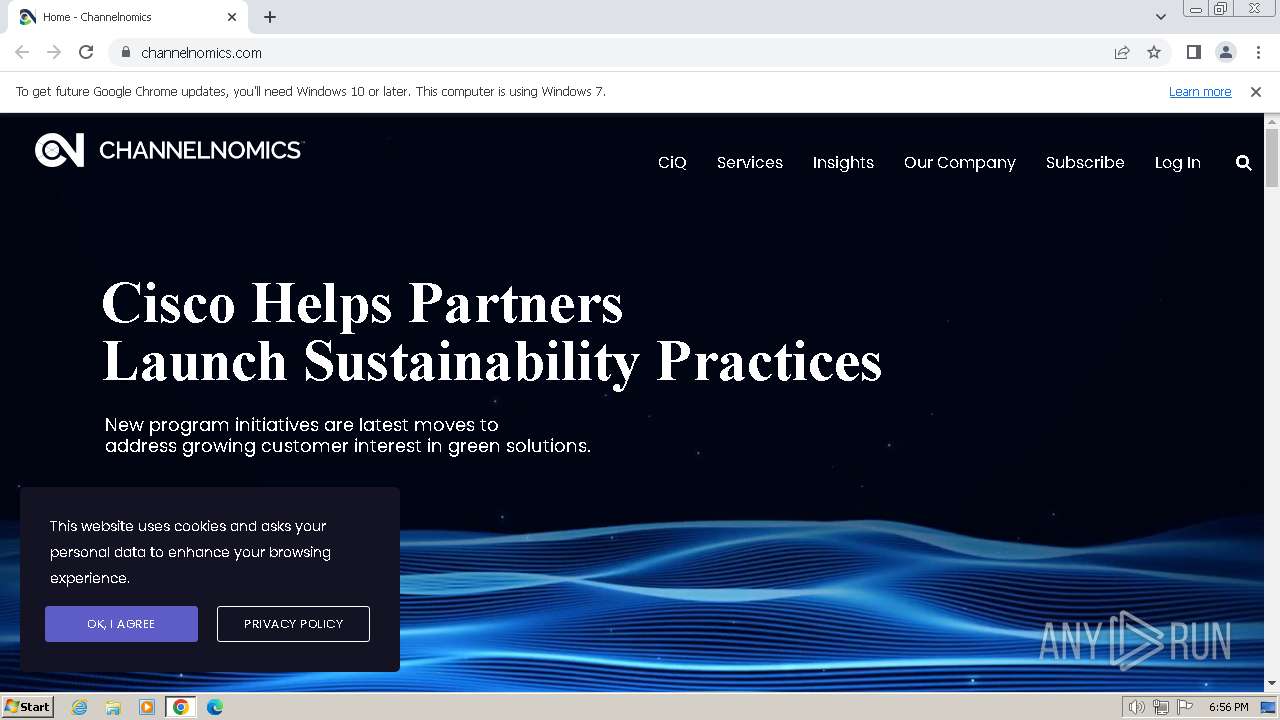This screenshot has width=1280, height=720.
Task: Go to the Subscribe page
Action: [1085, 162]
